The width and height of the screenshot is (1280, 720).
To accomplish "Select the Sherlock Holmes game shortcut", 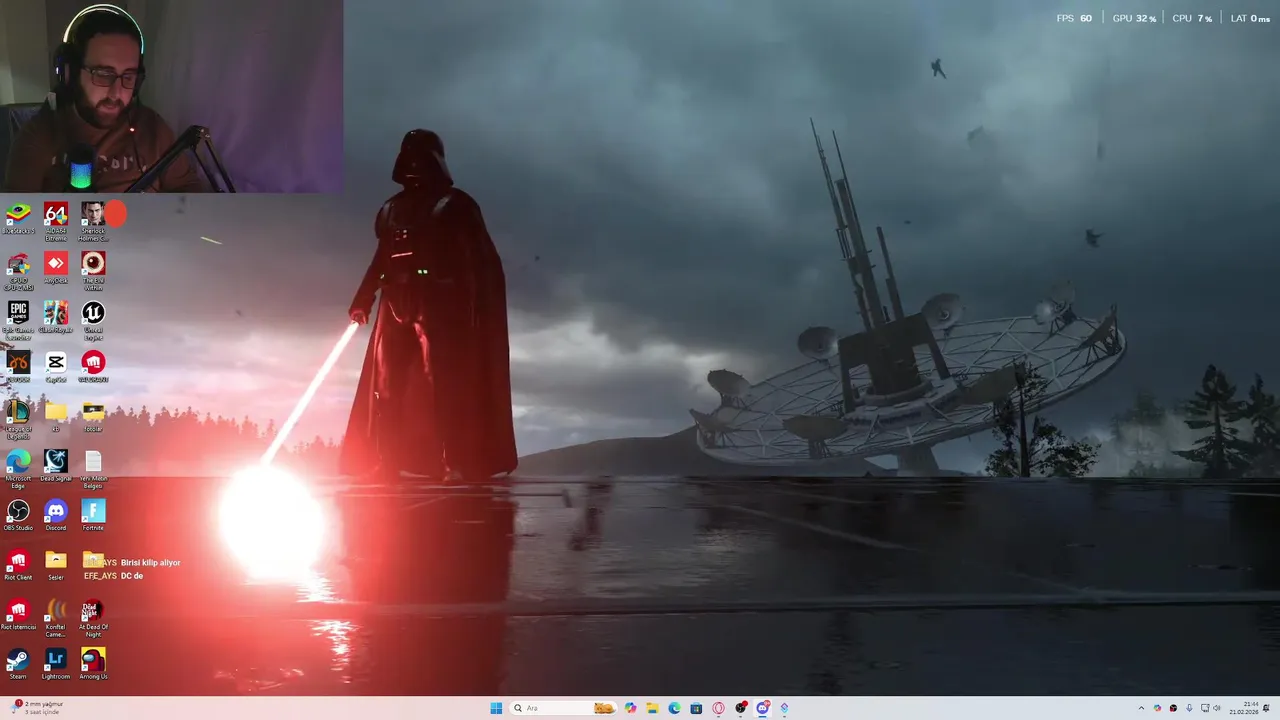I will coord(93,221).
